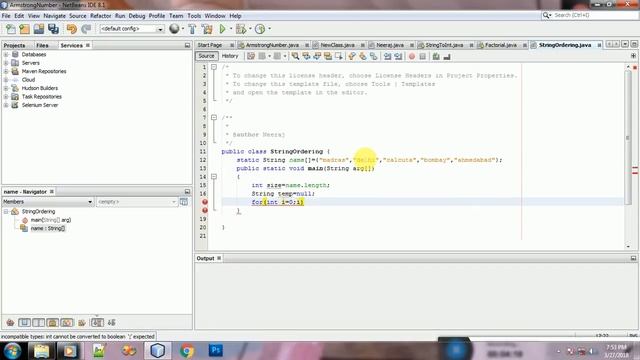
Task: Open the Debug Project dropdown arrow
Action: 250,29
